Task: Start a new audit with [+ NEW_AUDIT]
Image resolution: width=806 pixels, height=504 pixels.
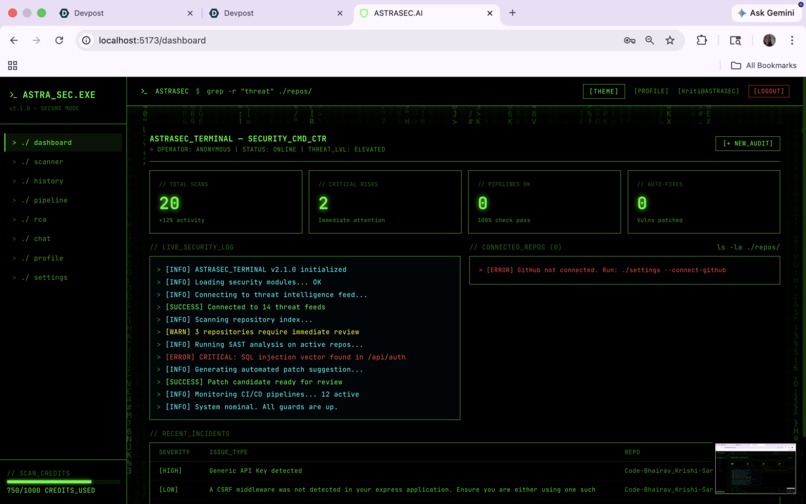Action: pyautogui.click(x=747, y=143)
